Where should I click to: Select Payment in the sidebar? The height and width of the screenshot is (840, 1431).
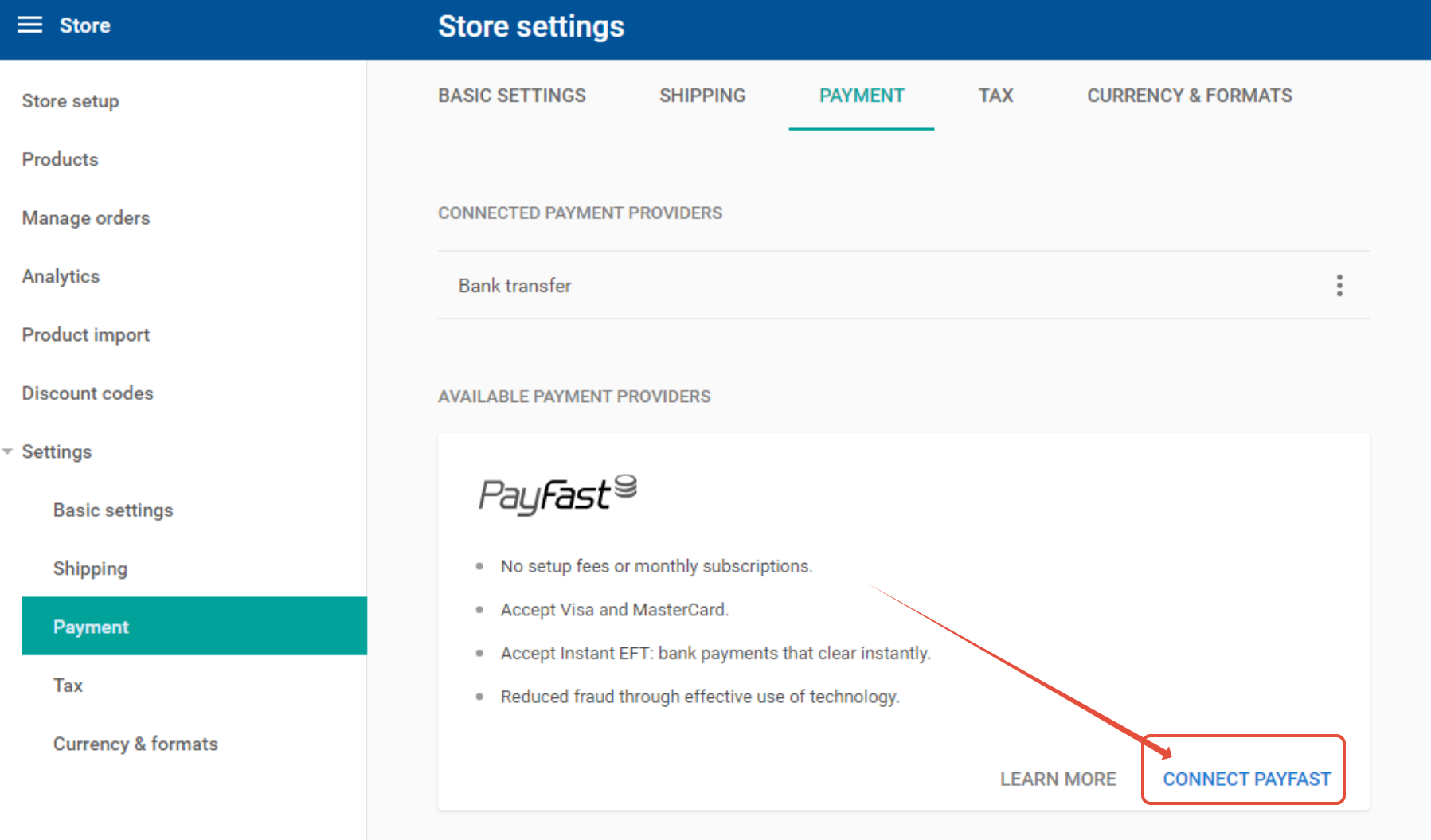click(x=194, y=627)
